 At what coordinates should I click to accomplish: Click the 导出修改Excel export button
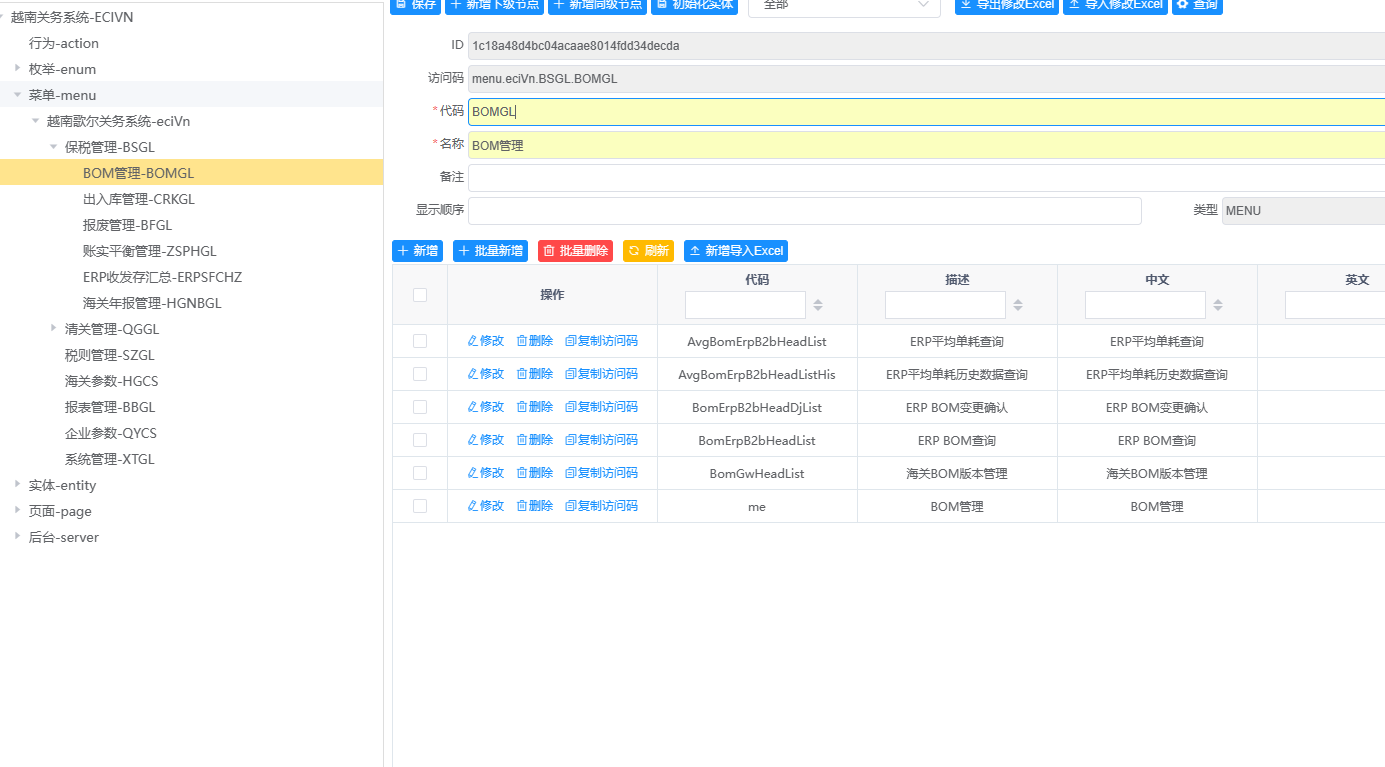click(x=1007, y=5)
